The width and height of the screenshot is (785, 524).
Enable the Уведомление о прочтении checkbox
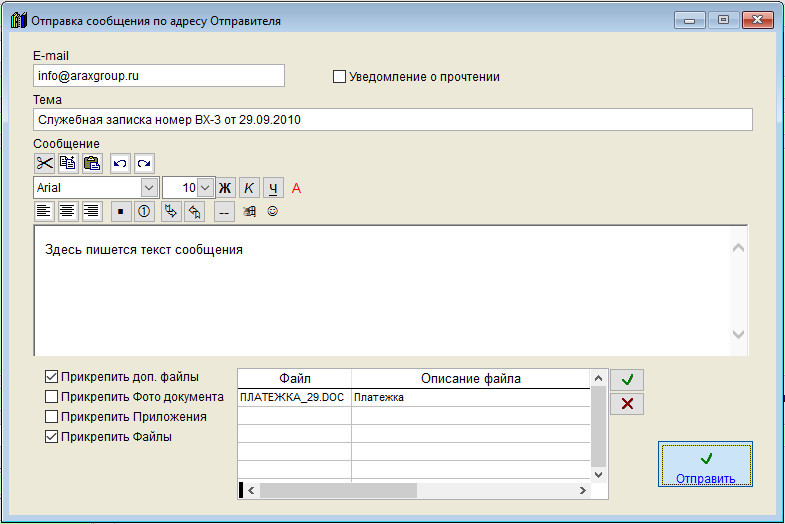tap(339, 76)
